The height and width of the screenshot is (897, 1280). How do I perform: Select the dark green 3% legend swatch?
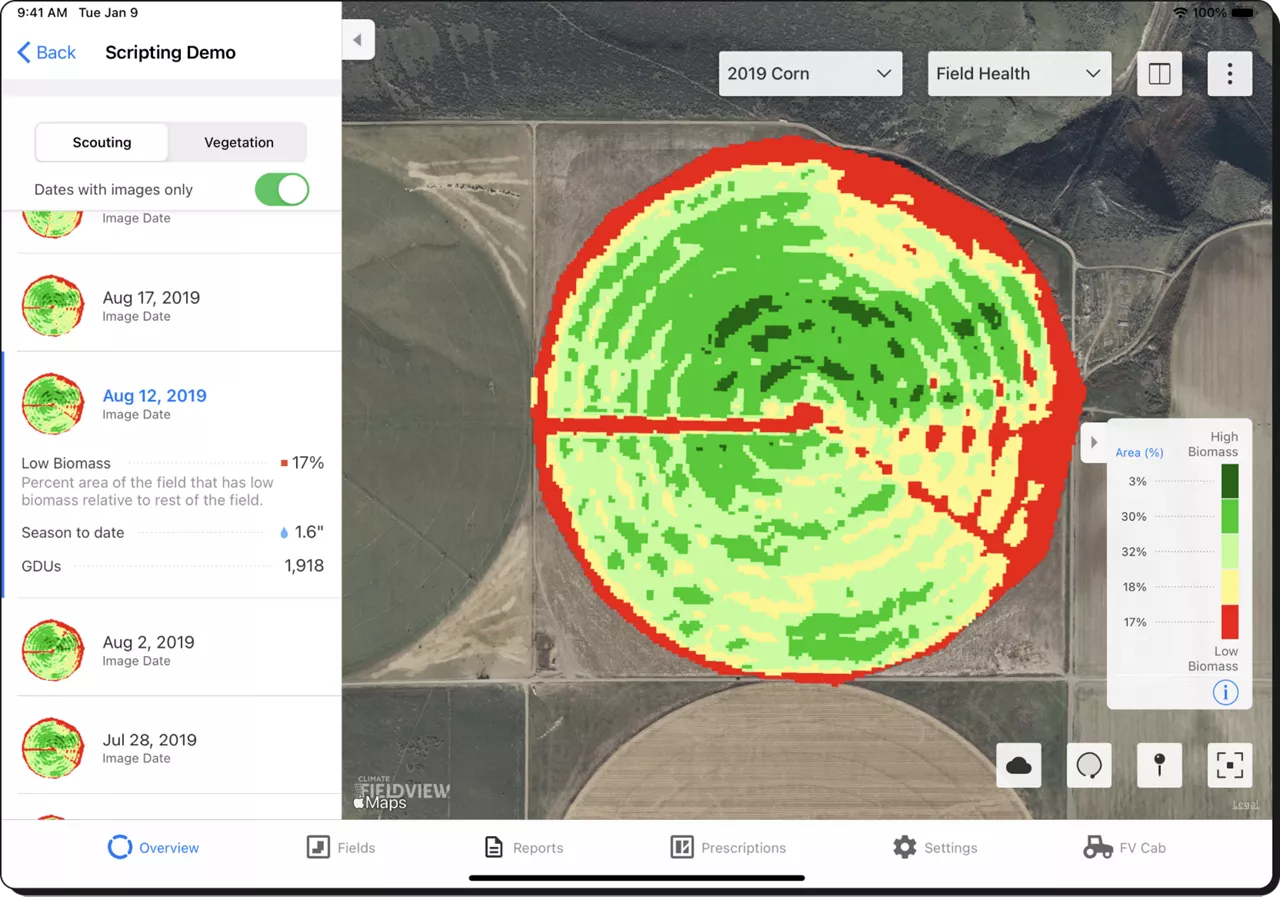tap(1230, 481)
